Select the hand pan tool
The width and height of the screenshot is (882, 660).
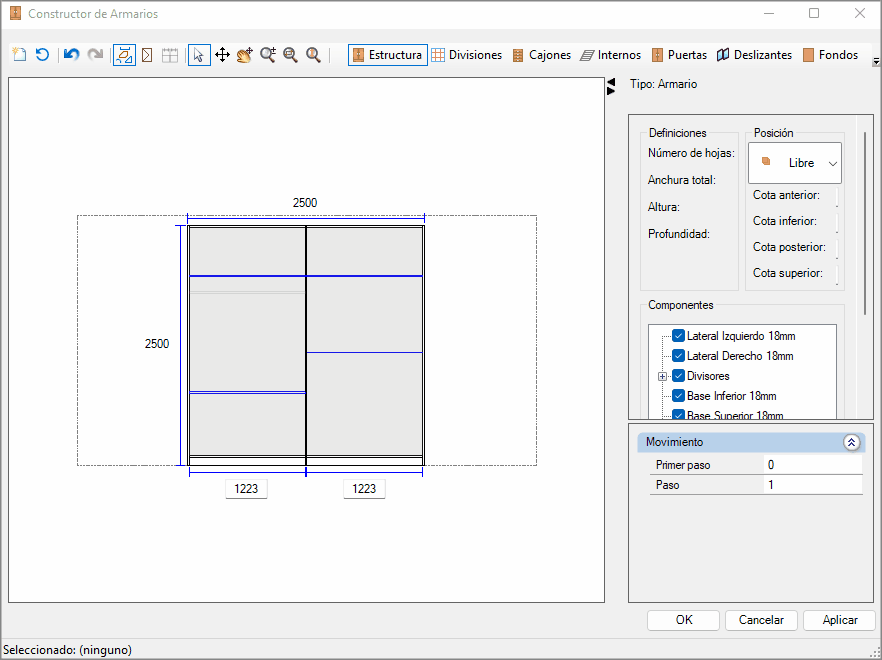[245, 55]
